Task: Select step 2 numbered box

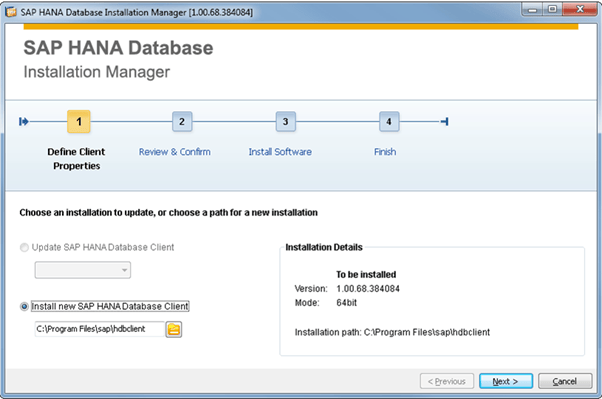Action: pos(182,122)
